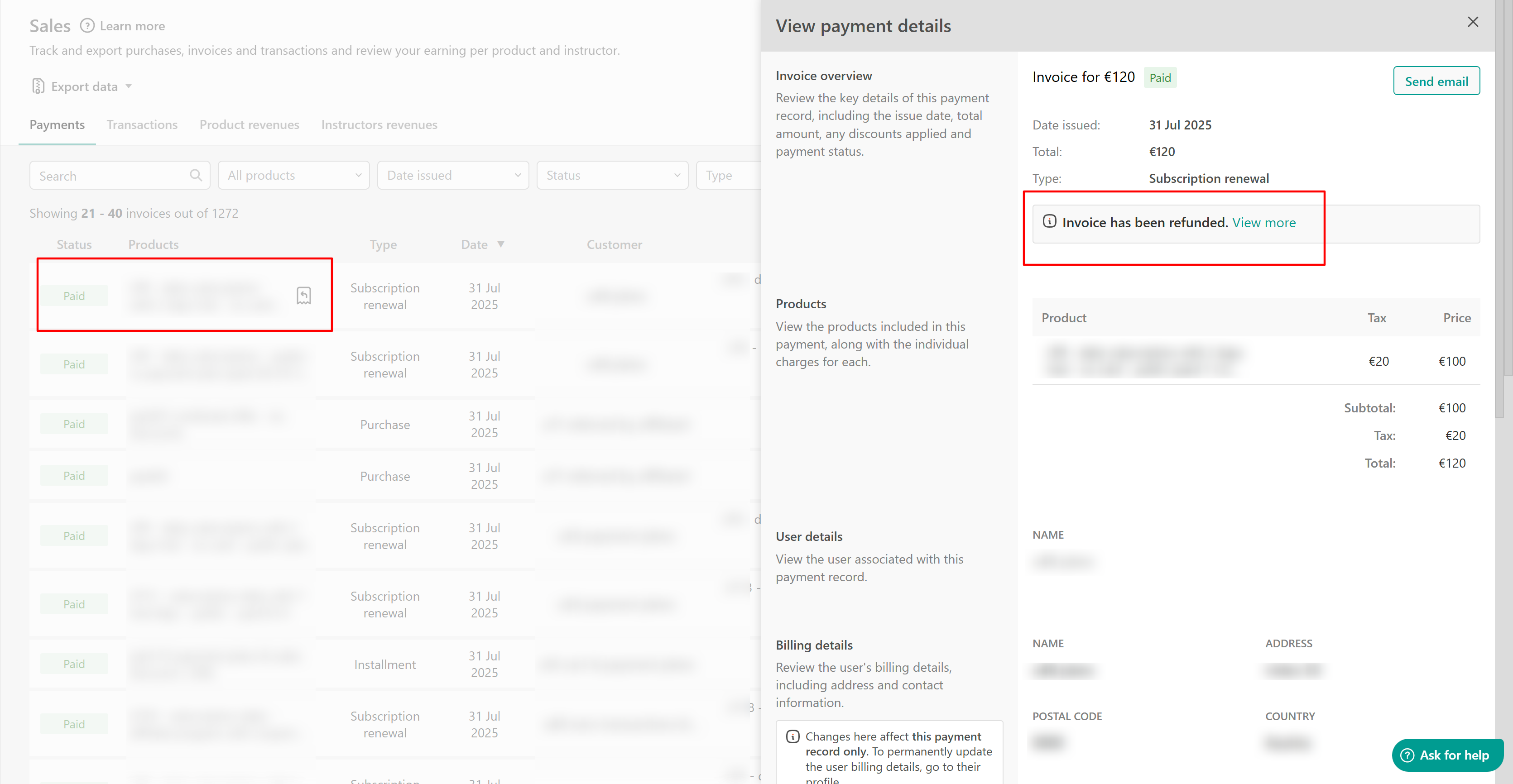This screenshot has height=784, width=1513.
Task: Expand the Date issued filter
Action: (453, 175)
